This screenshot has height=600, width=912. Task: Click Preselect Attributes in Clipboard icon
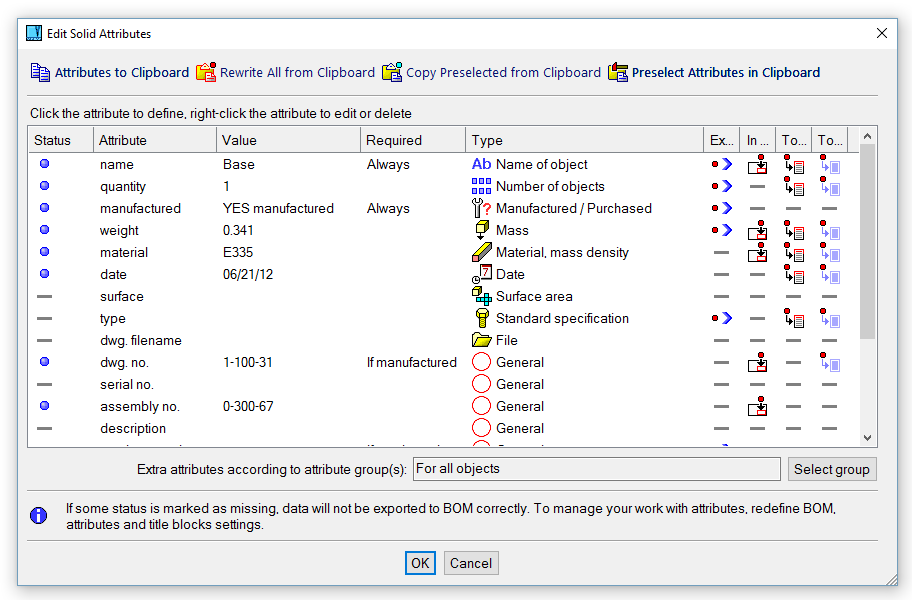[x=618, y=72]
